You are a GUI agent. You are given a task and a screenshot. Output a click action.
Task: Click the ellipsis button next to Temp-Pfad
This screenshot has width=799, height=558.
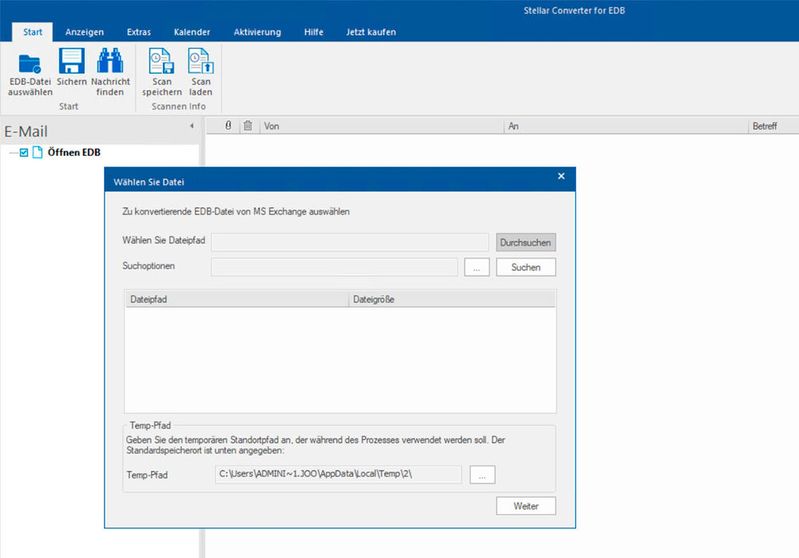tap(482, 474)
